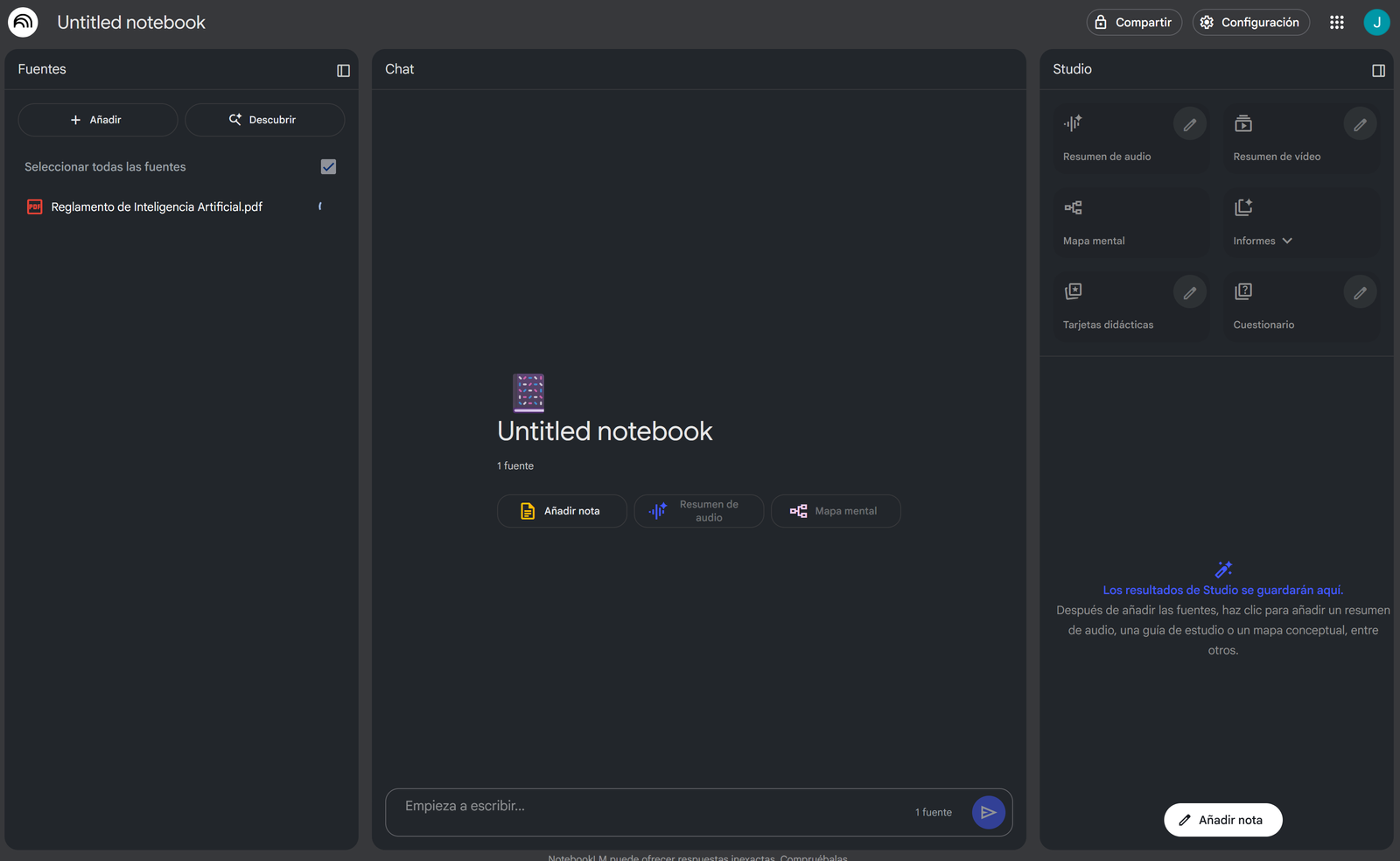The height and width of the screenshot is (861, 1400).
Task: Click the NotebookLM logo icon
Action: (23, 23)
